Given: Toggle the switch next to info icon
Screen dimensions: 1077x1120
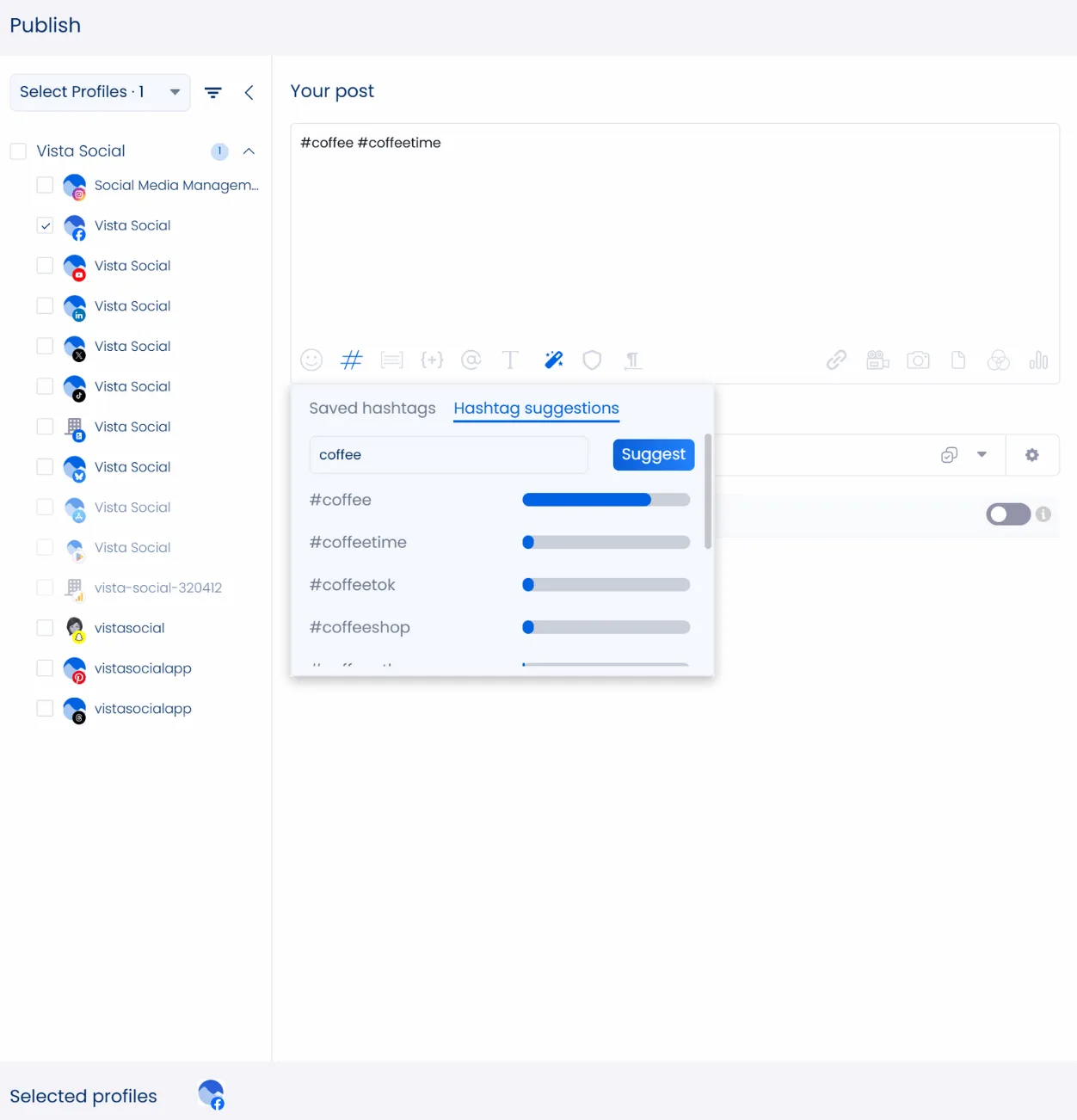Looking at the screenshot, I should tap(1007, 514).
